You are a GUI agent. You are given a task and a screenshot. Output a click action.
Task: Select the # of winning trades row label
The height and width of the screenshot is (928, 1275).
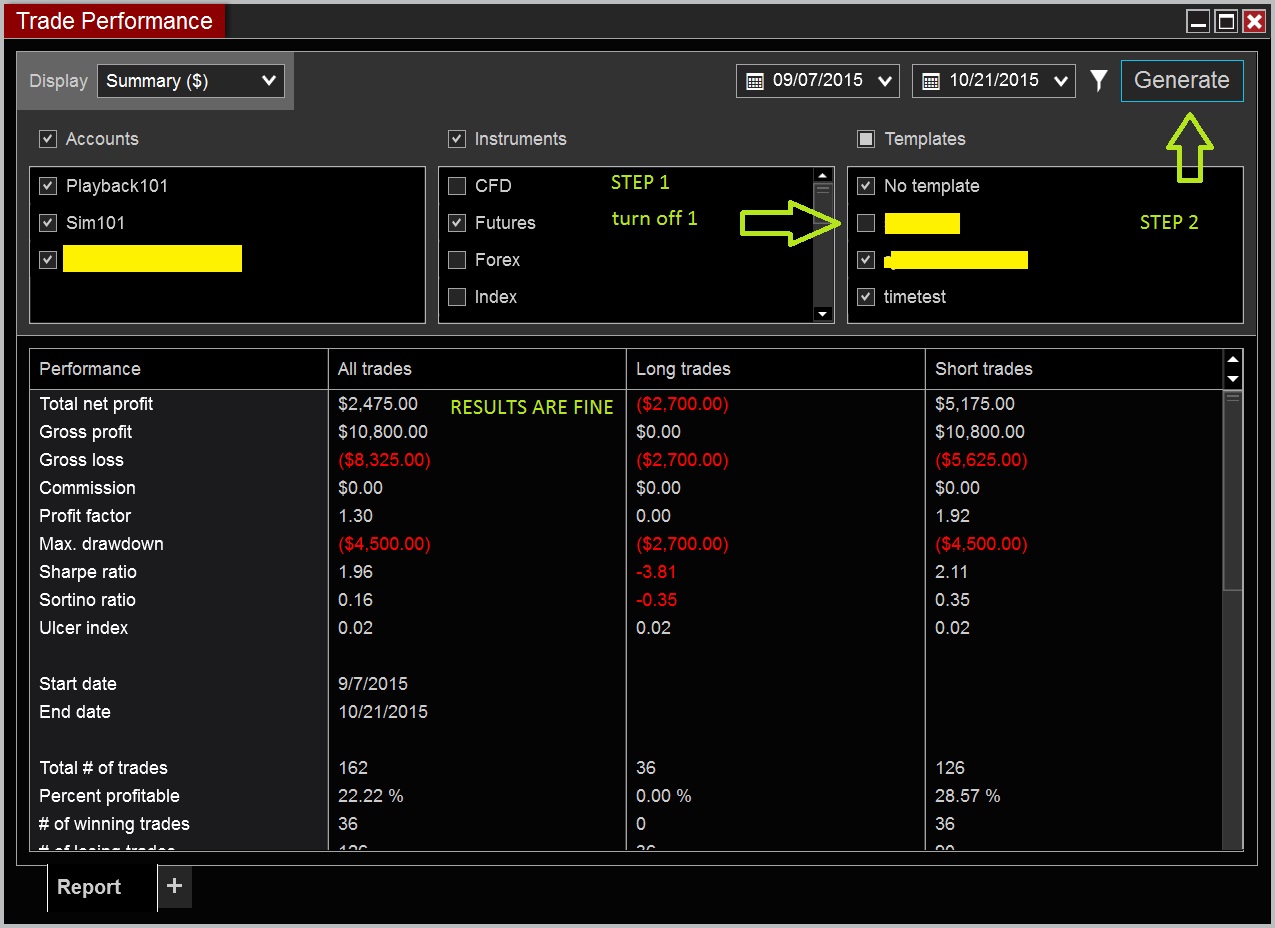tap(114, 824)
